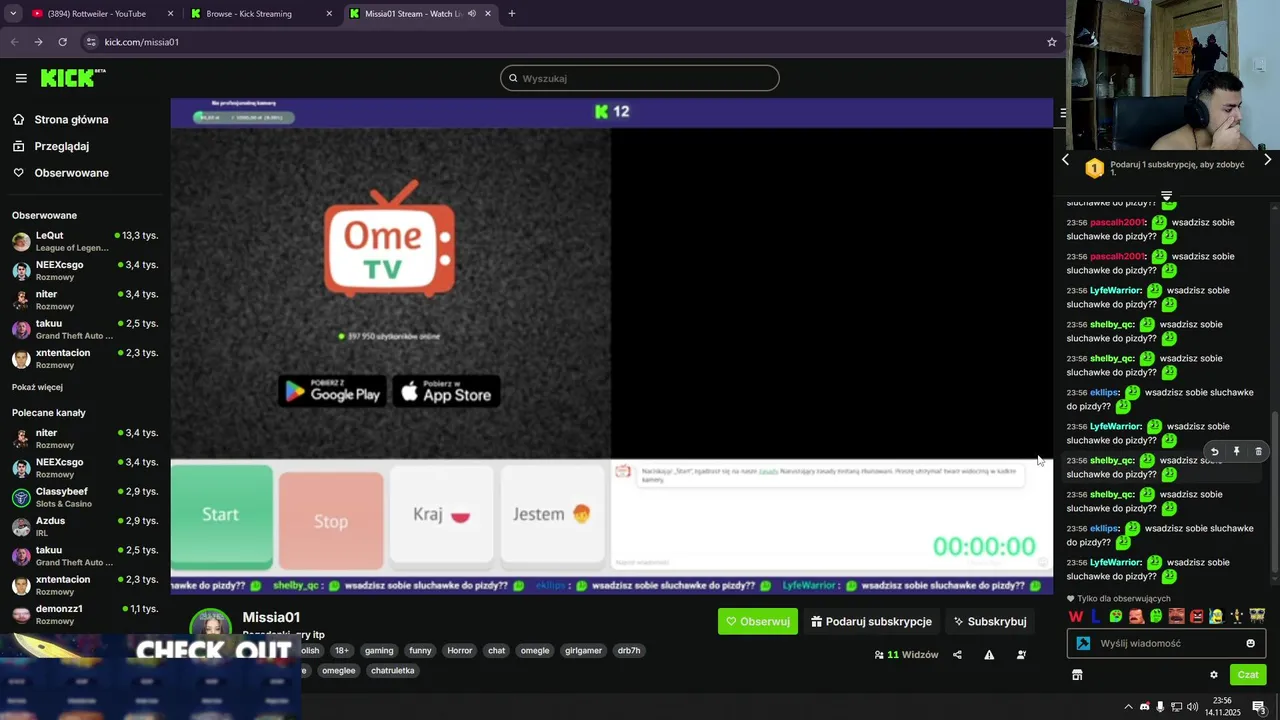
Task: Click the KICK logo
Action: (x=72, y=78)
